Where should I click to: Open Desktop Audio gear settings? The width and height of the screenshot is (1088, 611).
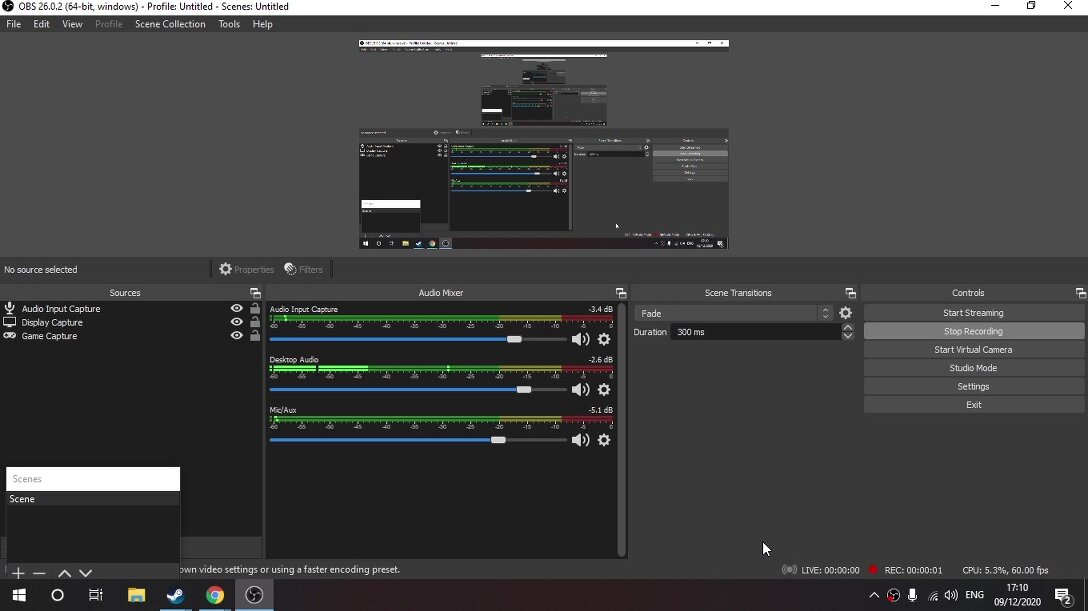(604, 390)
